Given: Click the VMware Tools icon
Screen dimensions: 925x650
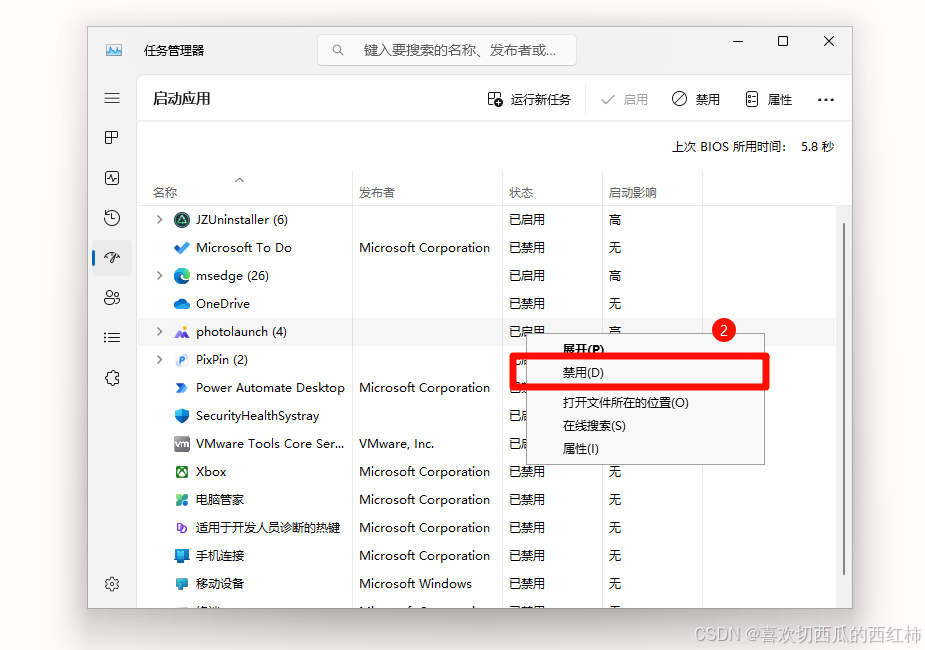Looking at the screenshot, I should point(182,444).
